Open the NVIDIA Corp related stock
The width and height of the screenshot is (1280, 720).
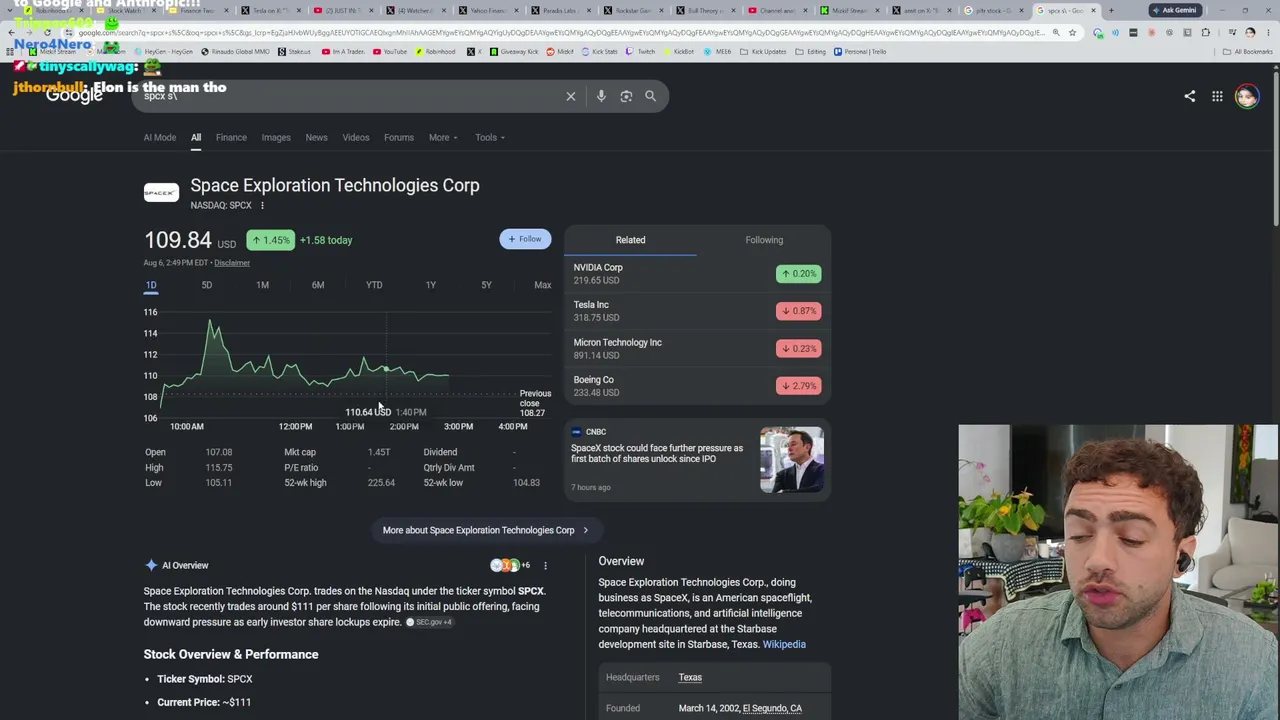coord(697,274)
